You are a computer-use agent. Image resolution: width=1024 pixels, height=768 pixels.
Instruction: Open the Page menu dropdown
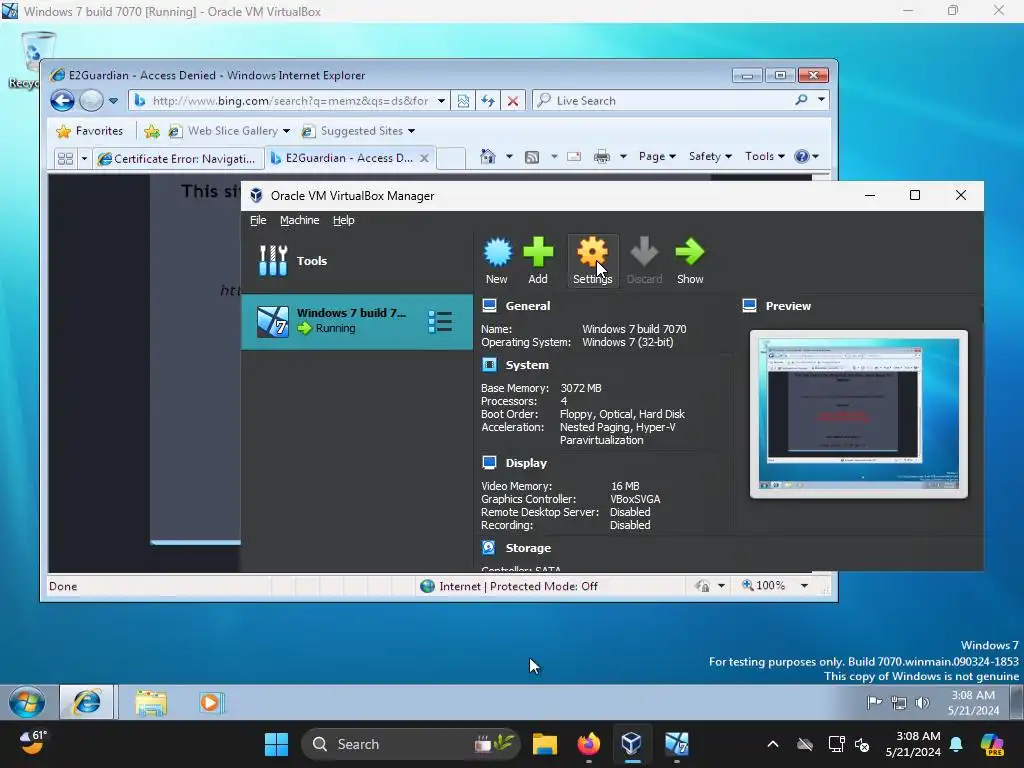[x=657, y=156]
